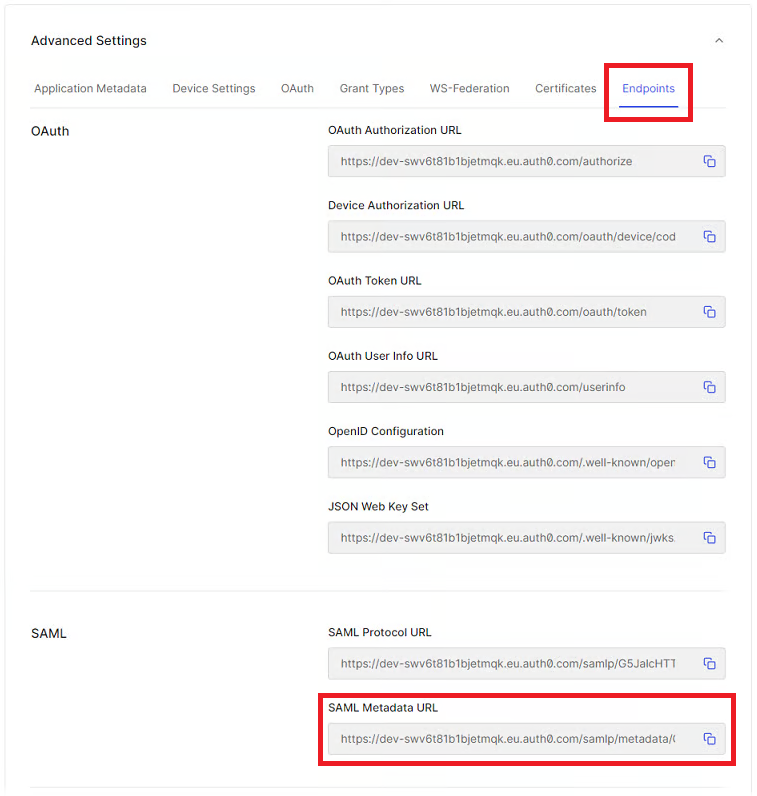757x796 pixels.
Task: Select the OpenID Configuration URL text field
Action: tap(510, 462)
